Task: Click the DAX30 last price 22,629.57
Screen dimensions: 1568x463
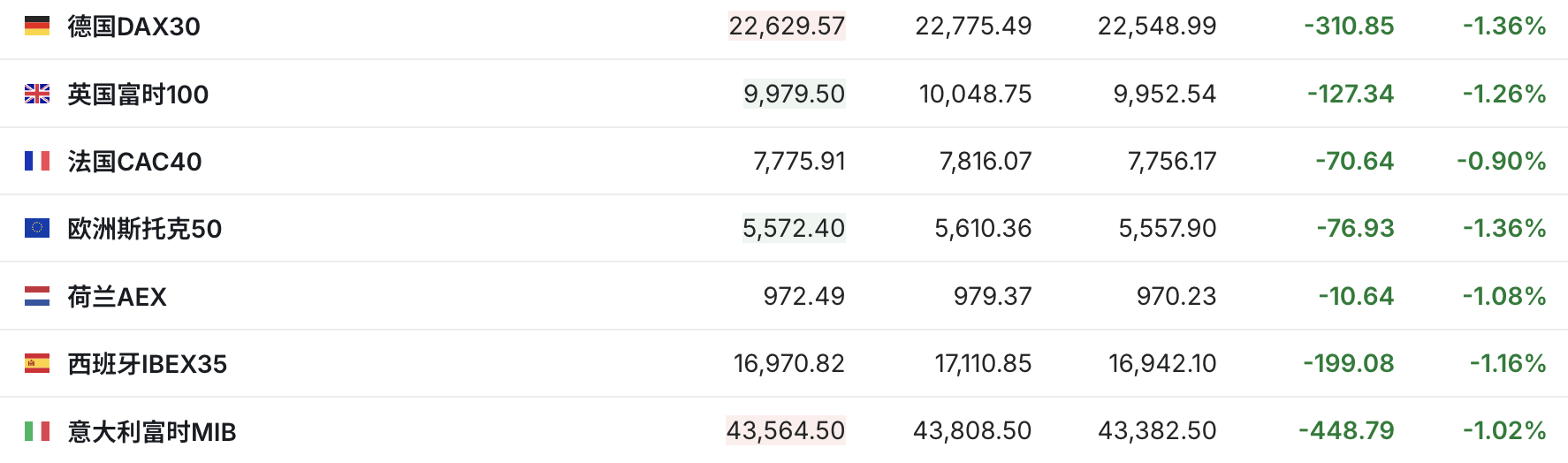Action: pos(787,27)
